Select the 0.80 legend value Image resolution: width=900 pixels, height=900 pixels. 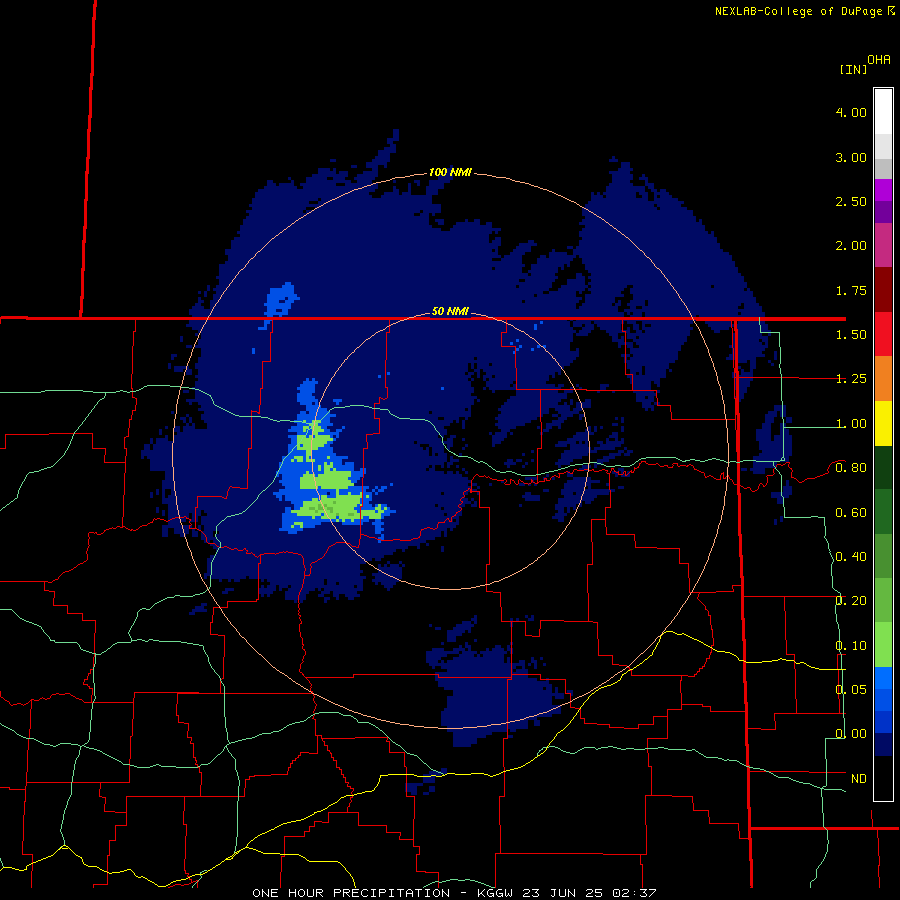tap(851, 468)
